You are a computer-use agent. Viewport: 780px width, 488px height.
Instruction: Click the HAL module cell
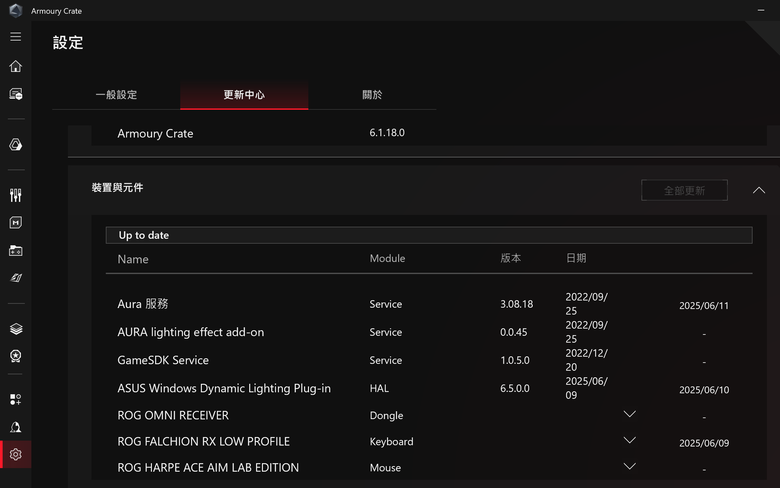click(379, 389)
